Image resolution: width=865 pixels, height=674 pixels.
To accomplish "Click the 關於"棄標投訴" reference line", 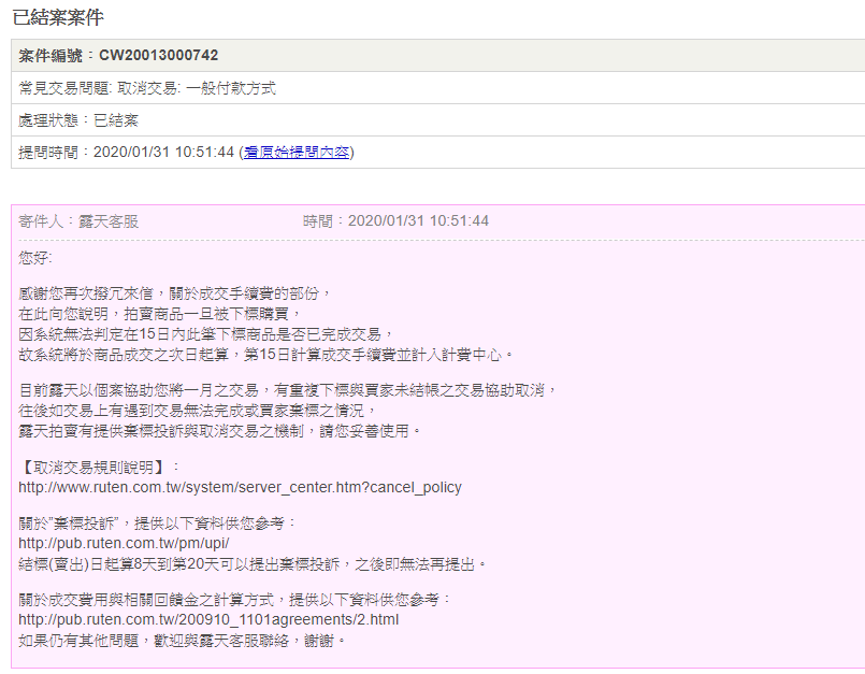I will click(157, 523).
